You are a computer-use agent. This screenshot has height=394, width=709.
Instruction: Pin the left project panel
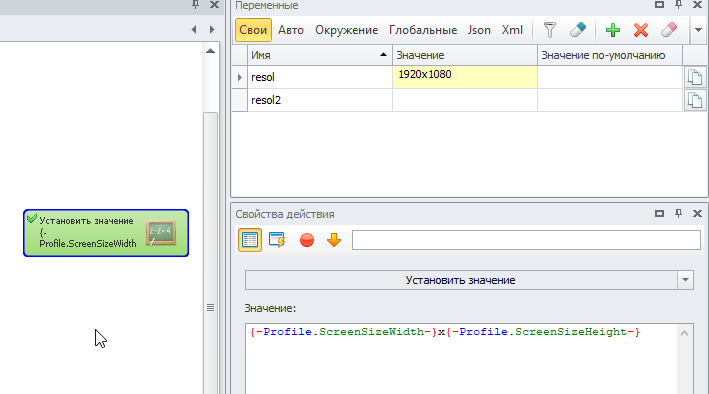195,5
